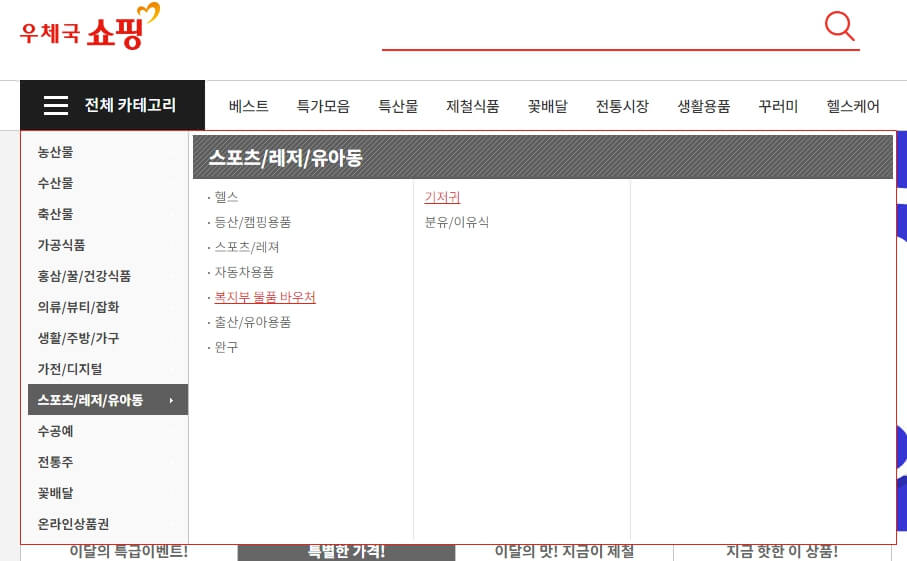Viewport: 907px width, 561px height.
Task: Select 의류/뷰티/잡화 category
Action: [x=78, y=307]
